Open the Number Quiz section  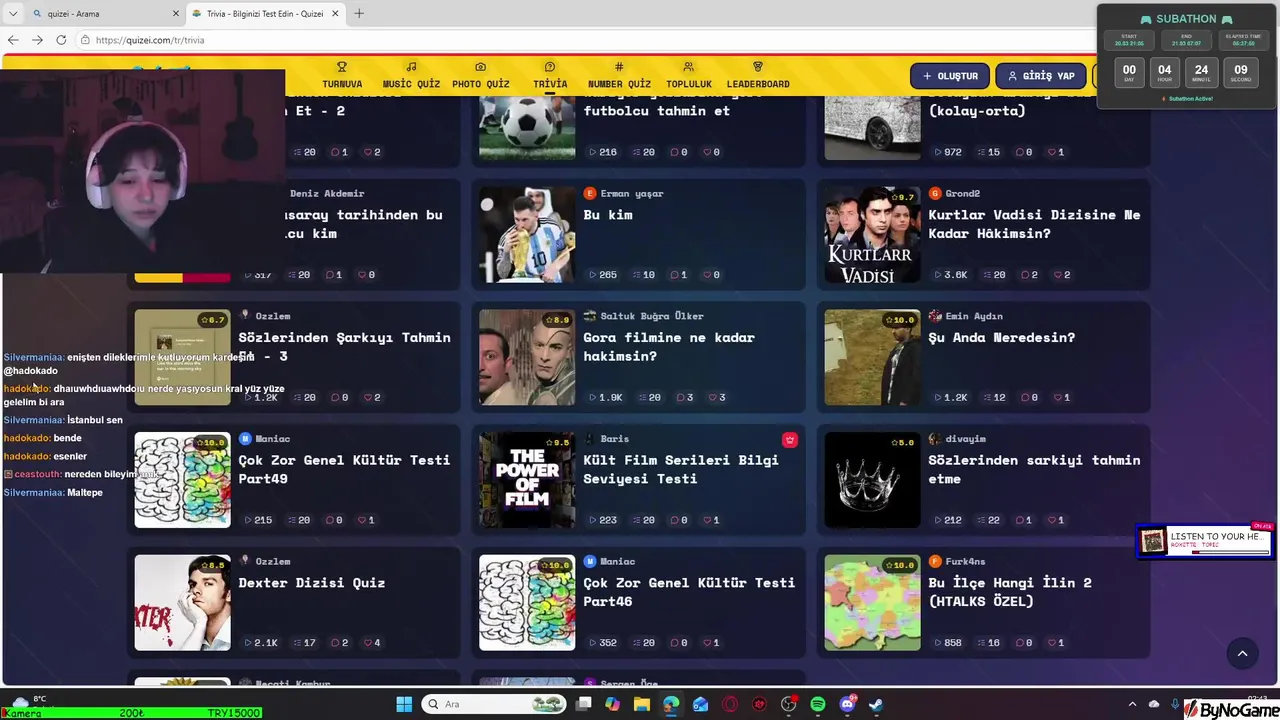click(619, 76)
